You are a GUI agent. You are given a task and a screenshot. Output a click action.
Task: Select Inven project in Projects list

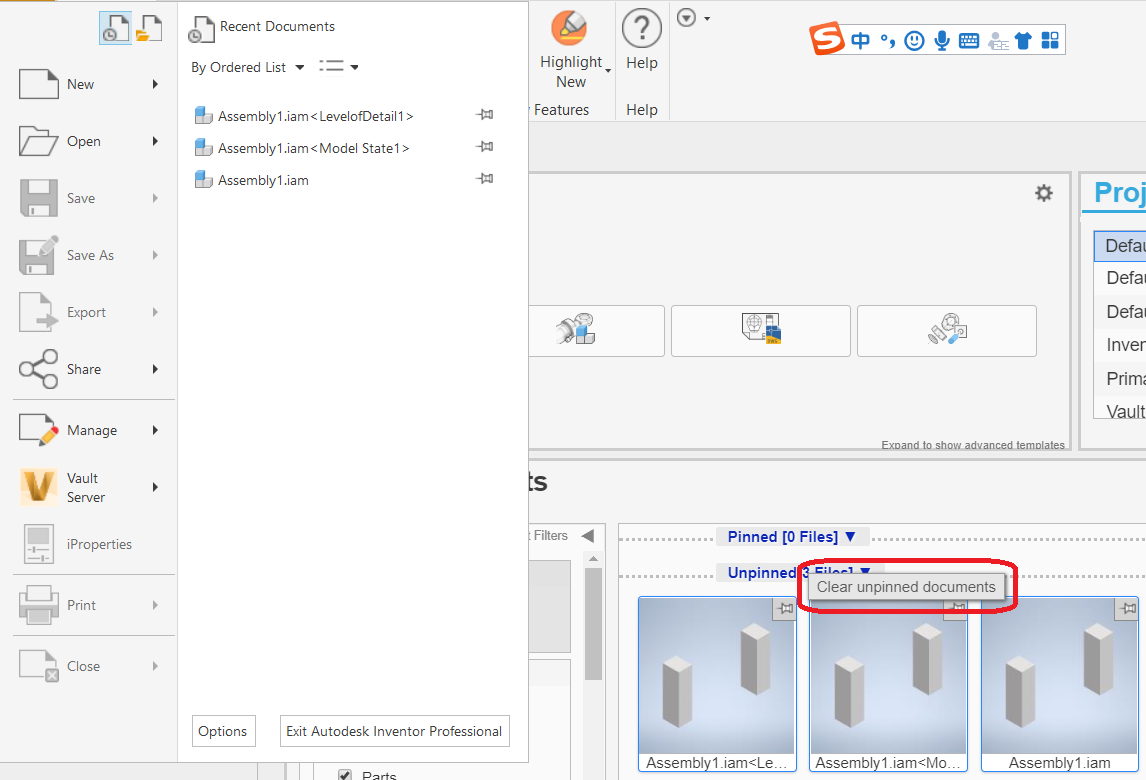pos(1120,345)
